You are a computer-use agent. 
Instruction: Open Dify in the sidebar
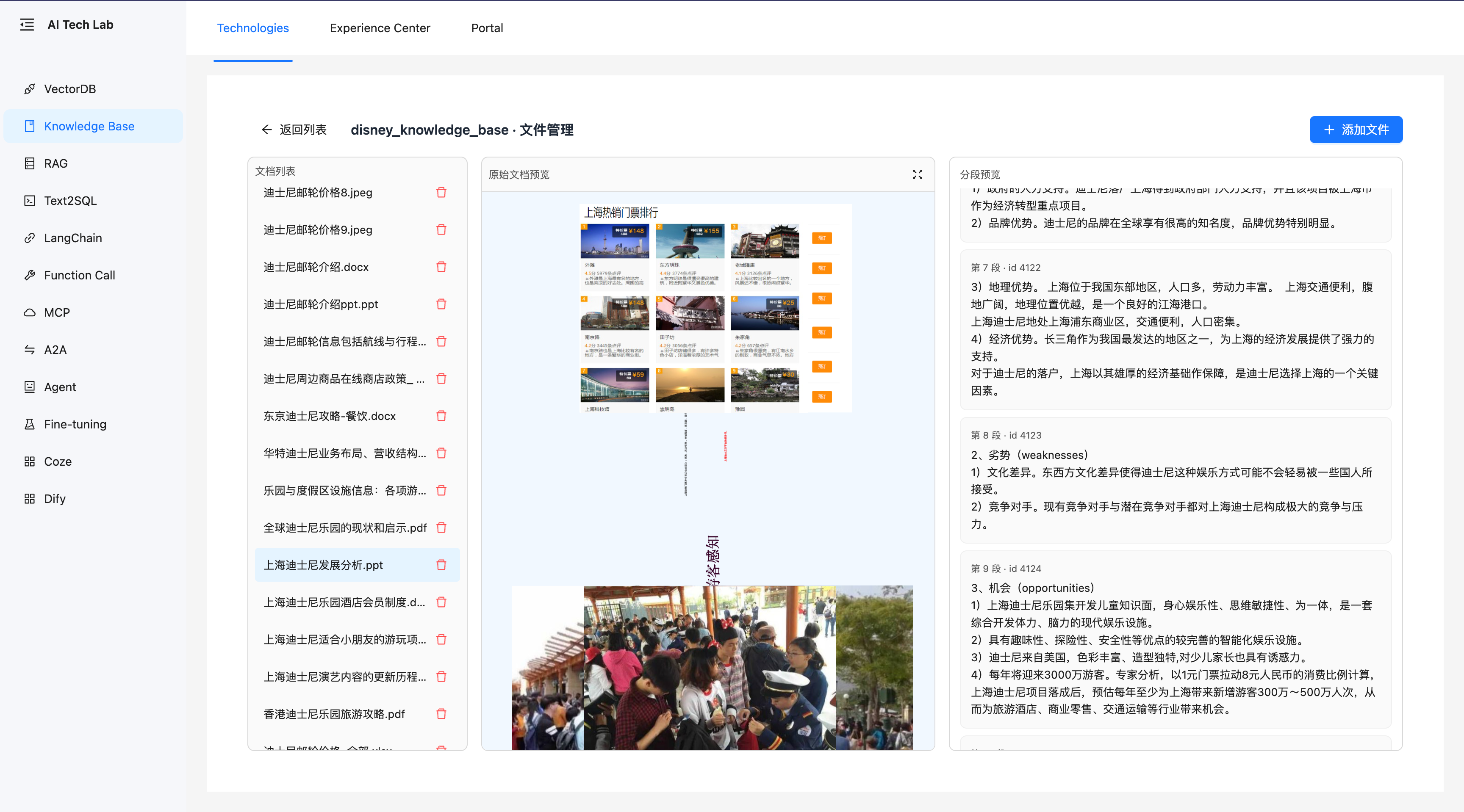(93, 499)
